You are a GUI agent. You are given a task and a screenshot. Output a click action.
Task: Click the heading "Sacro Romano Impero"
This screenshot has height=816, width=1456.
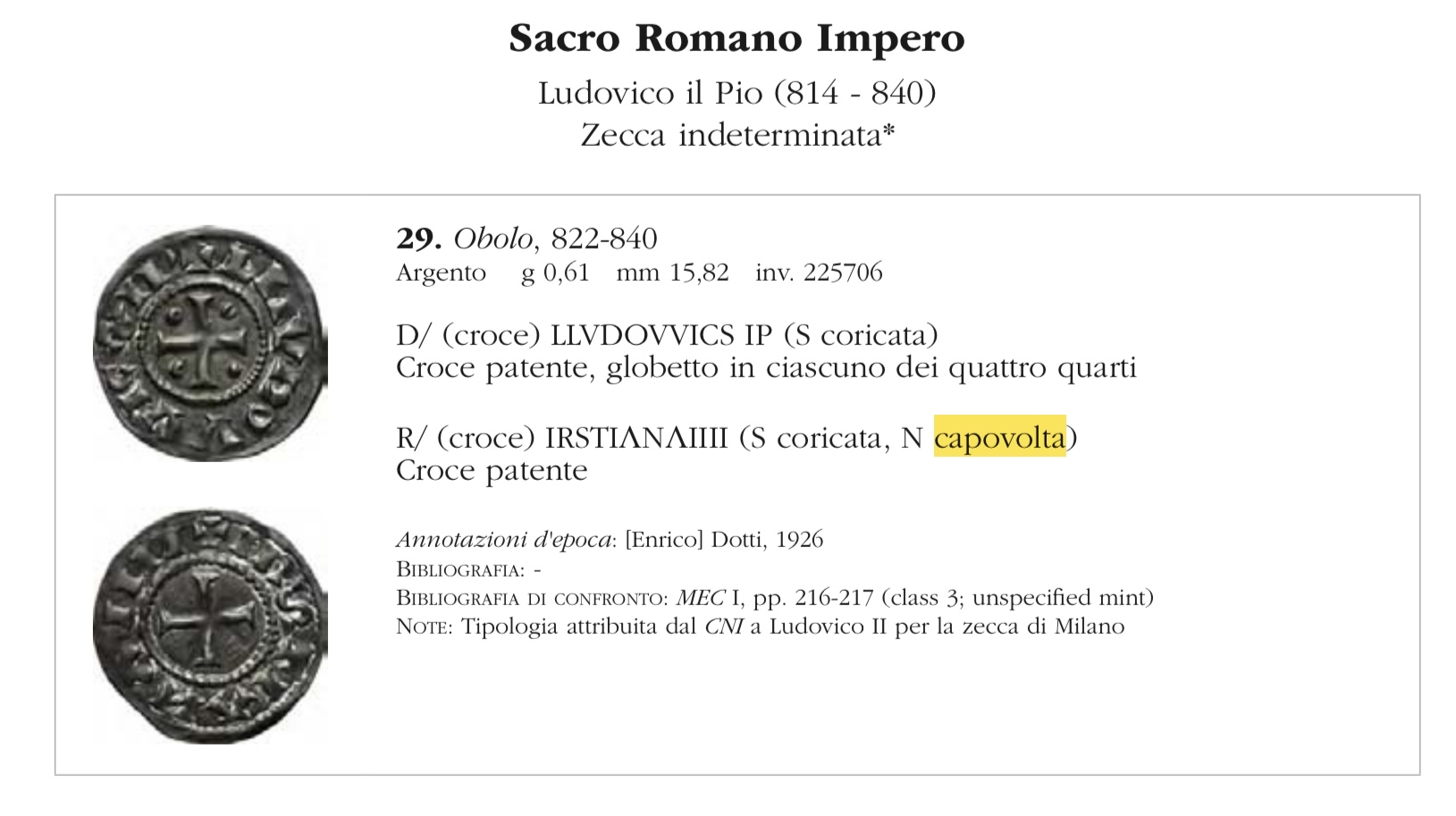click(736, 38)
